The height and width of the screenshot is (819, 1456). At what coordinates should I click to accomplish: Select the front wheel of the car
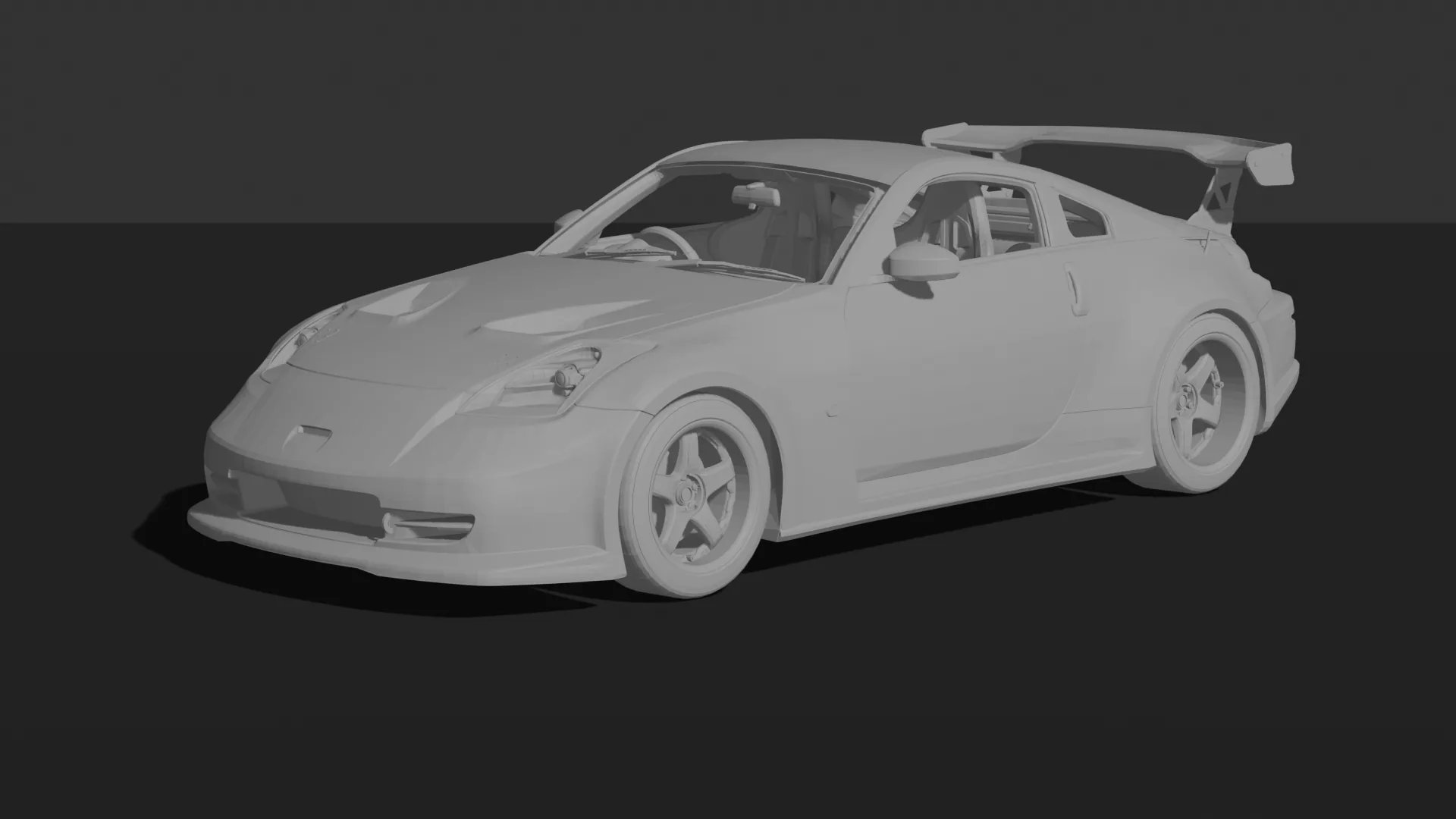[x=693, y=497]
